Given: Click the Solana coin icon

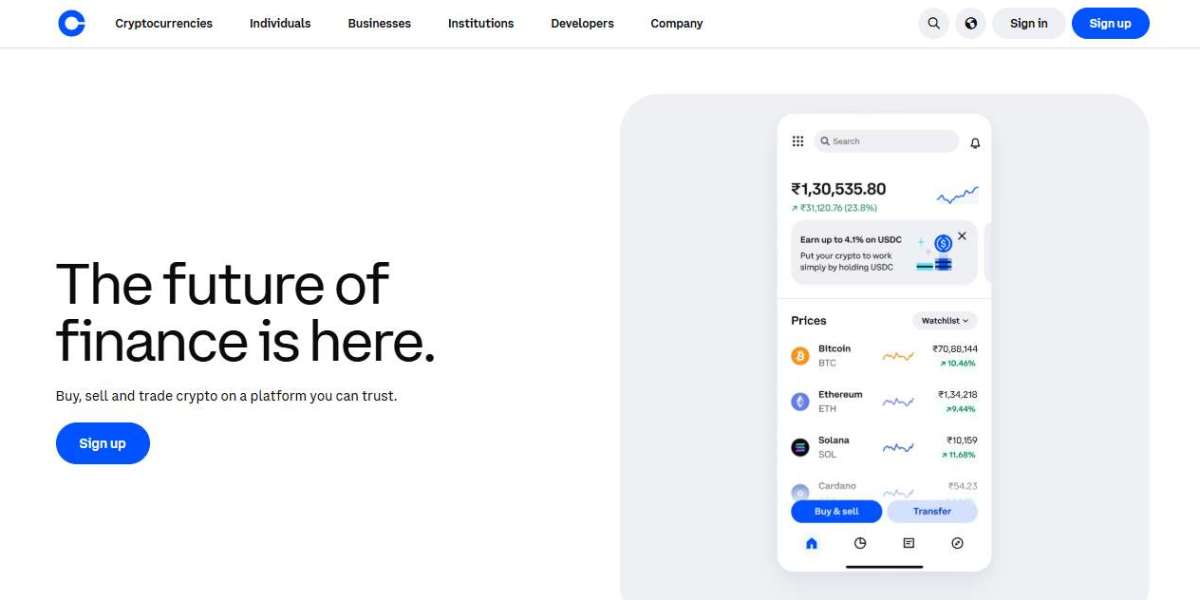Looking at the screenshot, I should [800, 447].
